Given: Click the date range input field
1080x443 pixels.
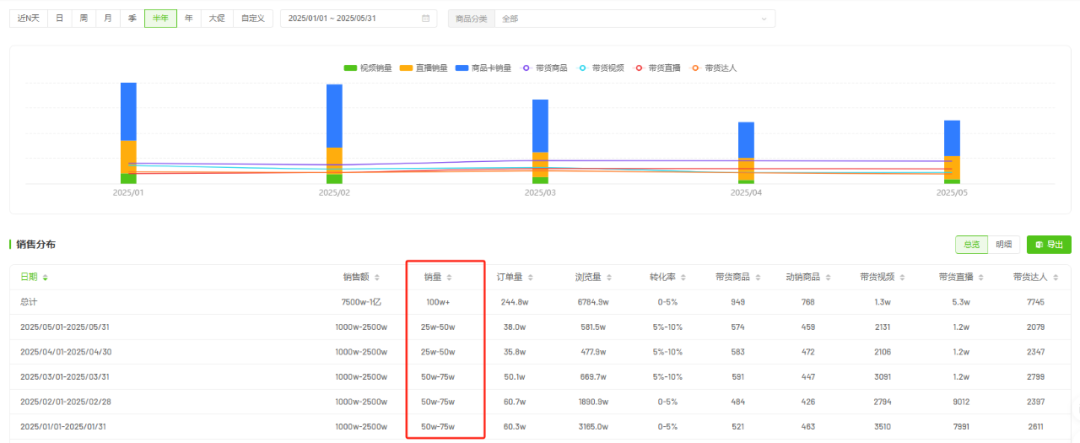Looking at the screenshot, I should (x=350, y=19).
